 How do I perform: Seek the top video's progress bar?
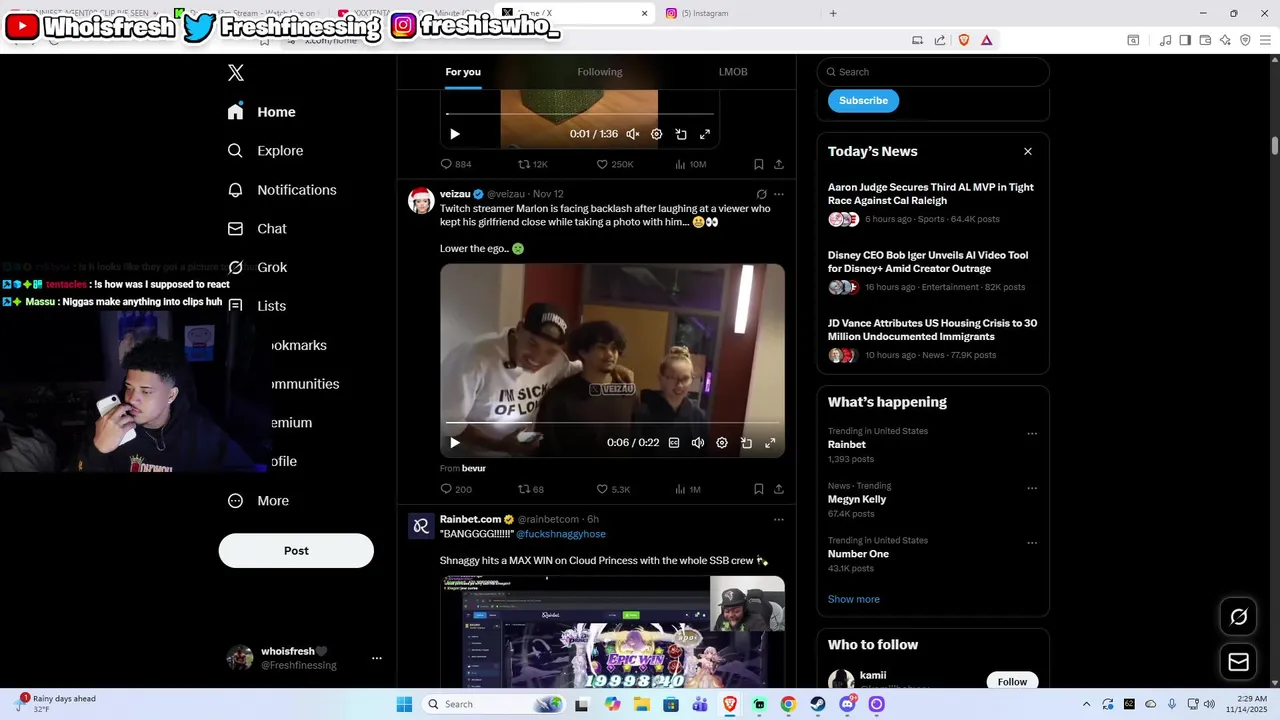580,114
